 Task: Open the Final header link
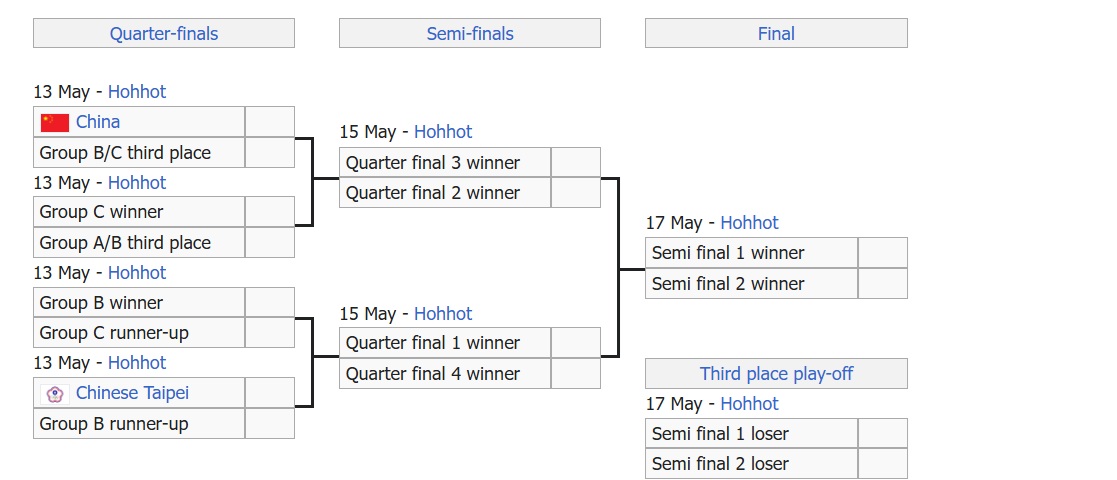[776, 33]
